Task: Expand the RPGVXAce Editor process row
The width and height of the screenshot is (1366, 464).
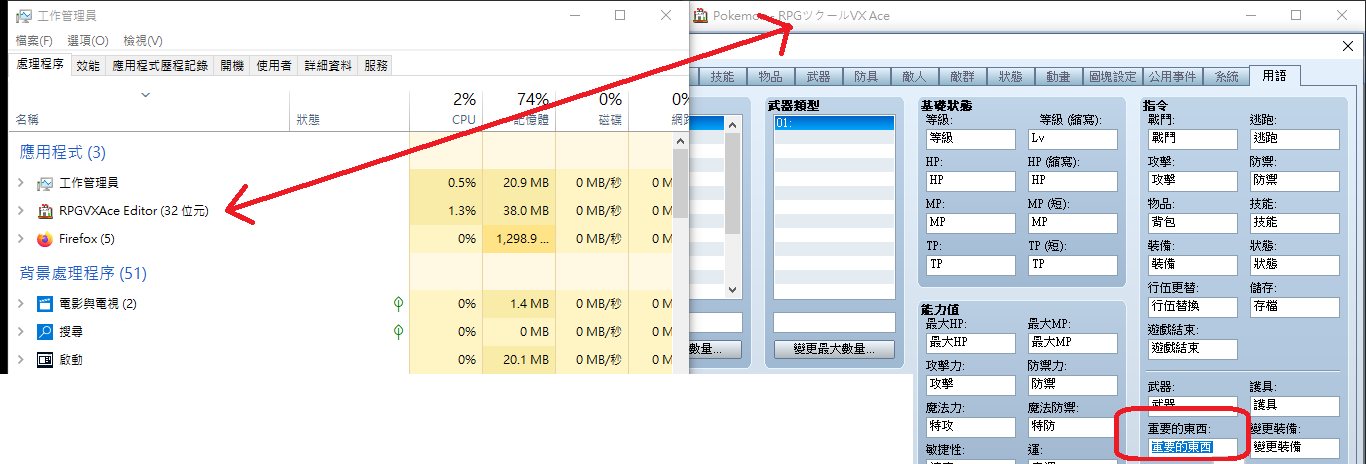Action: pos(21,211)
